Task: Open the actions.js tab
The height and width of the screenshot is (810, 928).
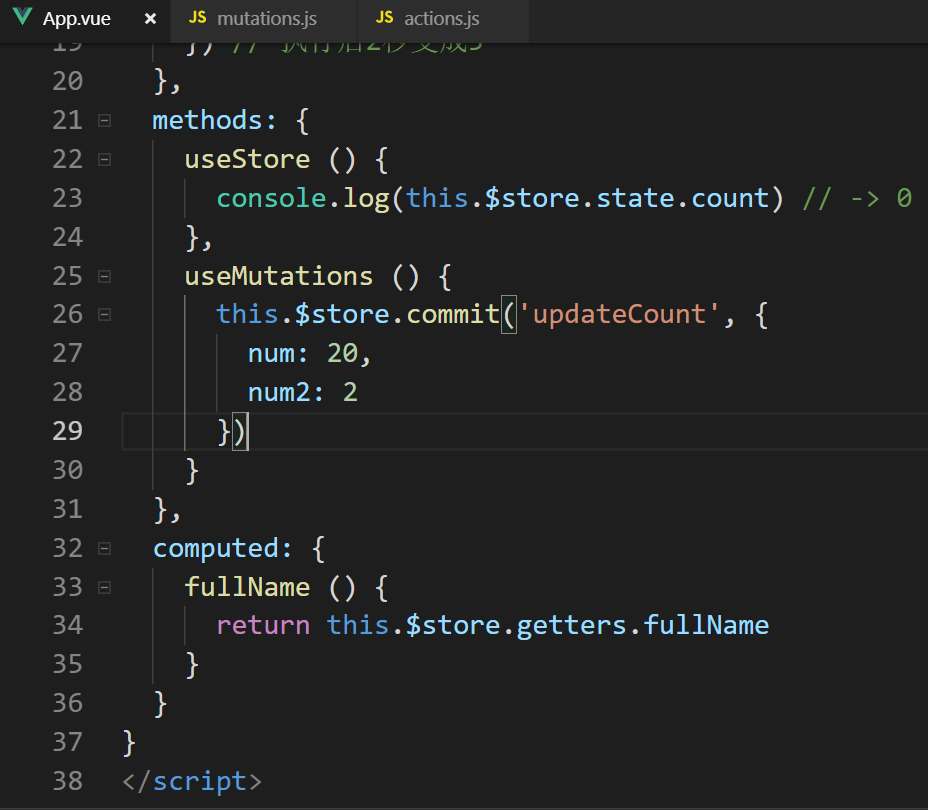Action: (x=443, y=19)
